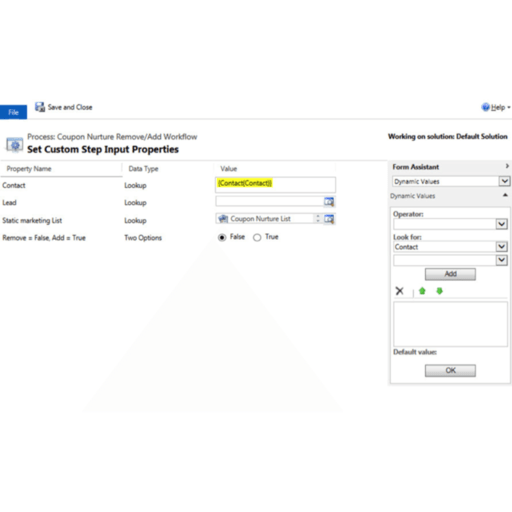
Task: Click the delete X icon in Form Assistant
Action: pos(399,291)
